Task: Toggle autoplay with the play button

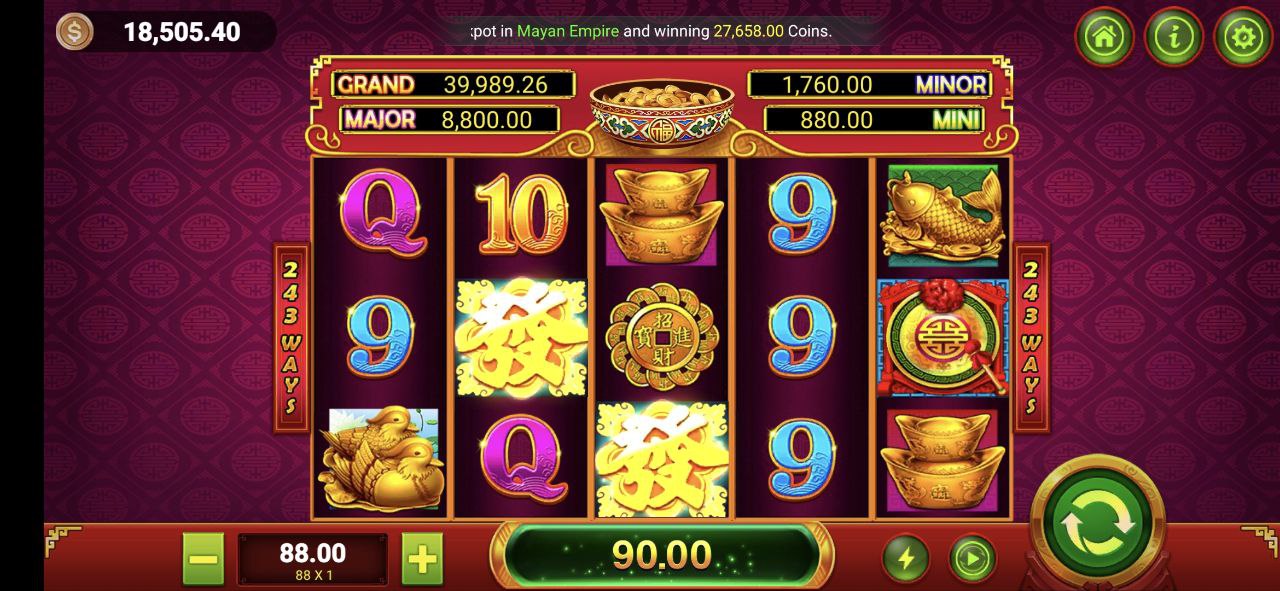Action: pyautogui.click(x=972, y=558)
